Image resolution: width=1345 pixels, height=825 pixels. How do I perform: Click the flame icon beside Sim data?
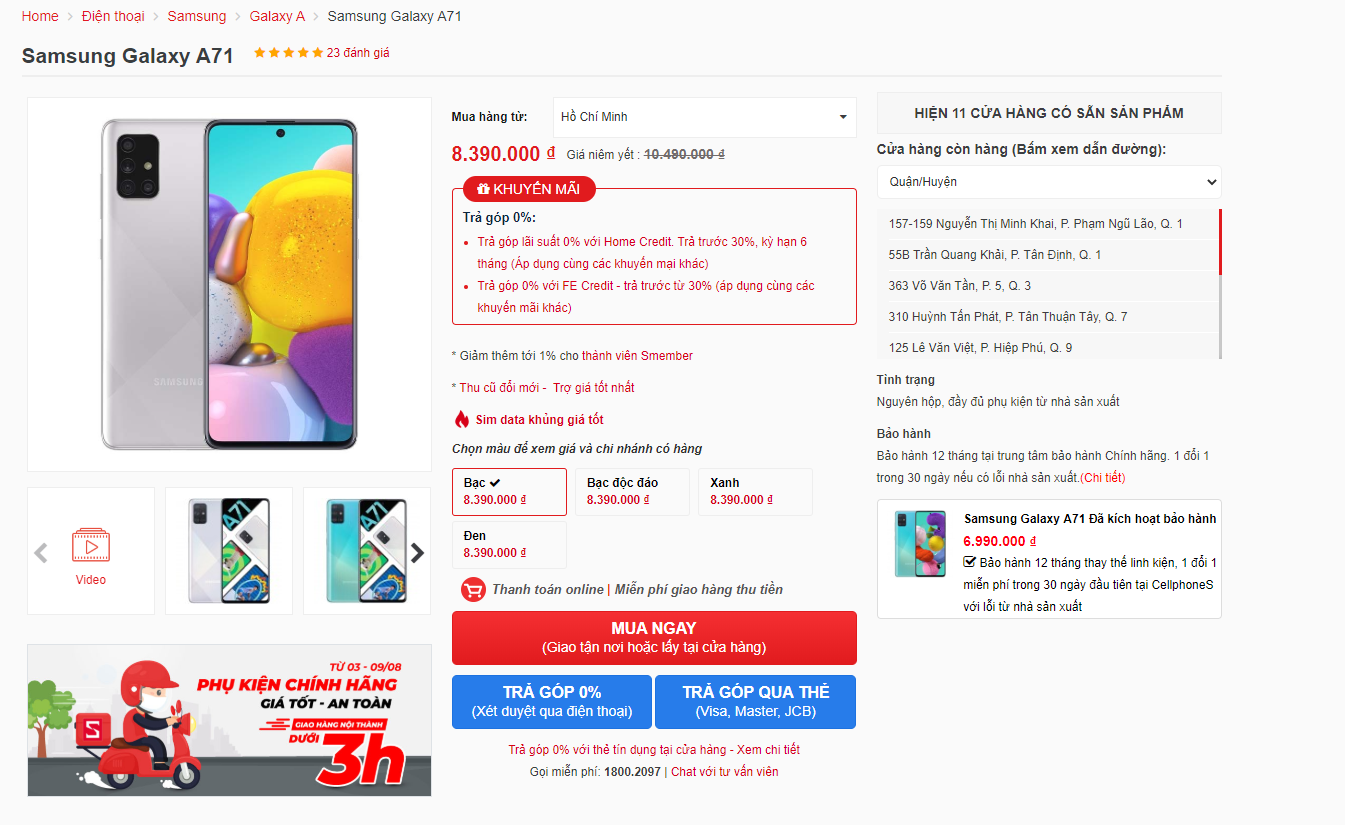point(462,419)
